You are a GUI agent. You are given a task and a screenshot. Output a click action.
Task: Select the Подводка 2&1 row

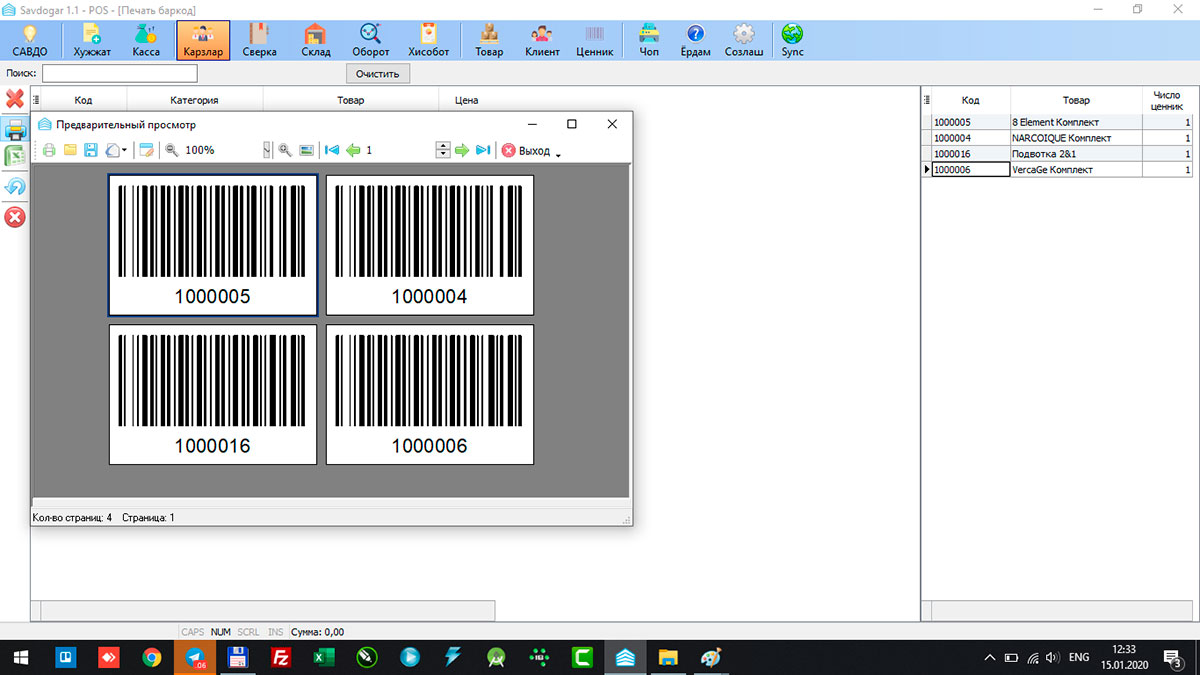[x=1061, y=154]
